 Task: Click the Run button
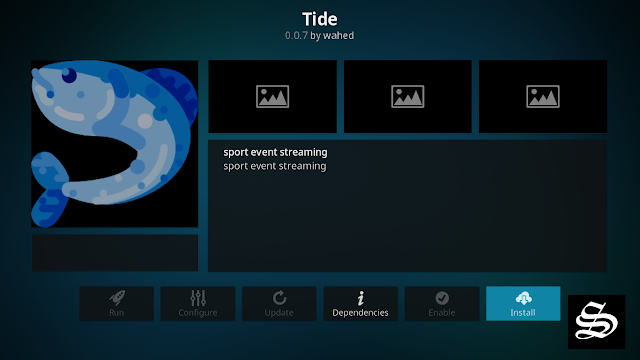117,303
